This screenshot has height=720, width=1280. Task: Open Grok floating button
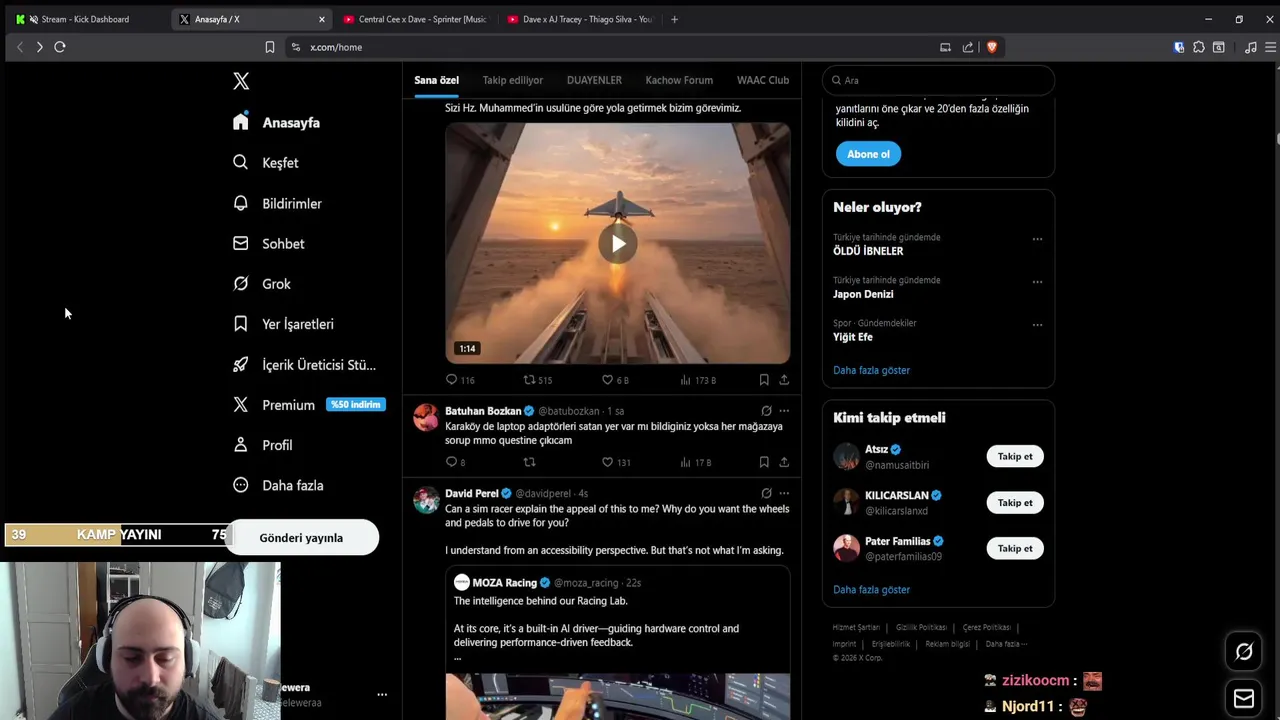1244,652
